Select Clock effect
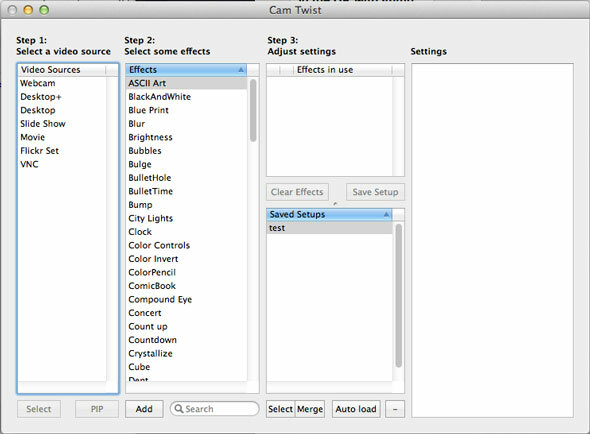Viewport: 590px width, 434px height. pos(186,232)
